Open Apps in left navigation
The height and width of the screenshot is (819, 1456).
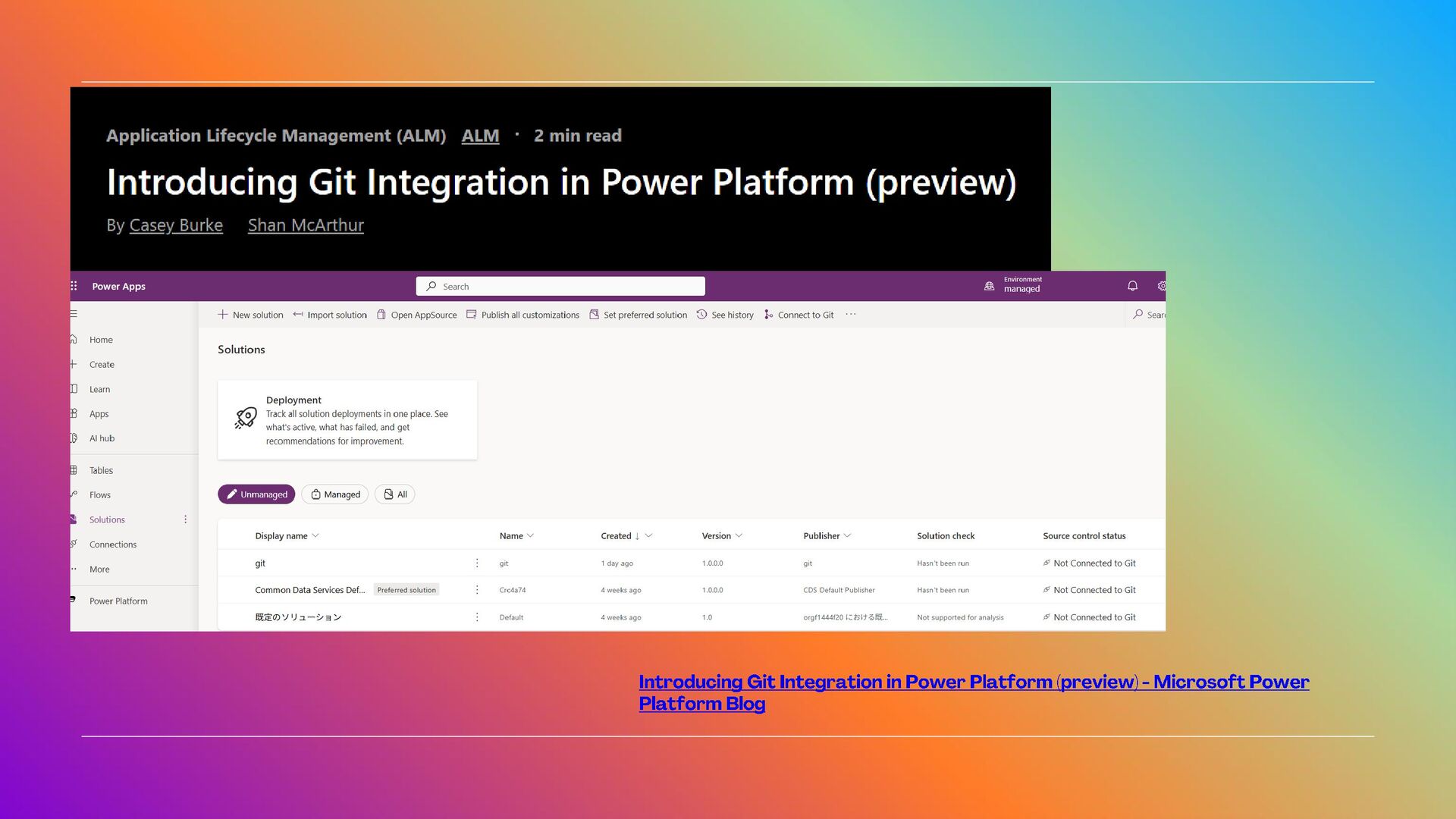click(99, 413)
